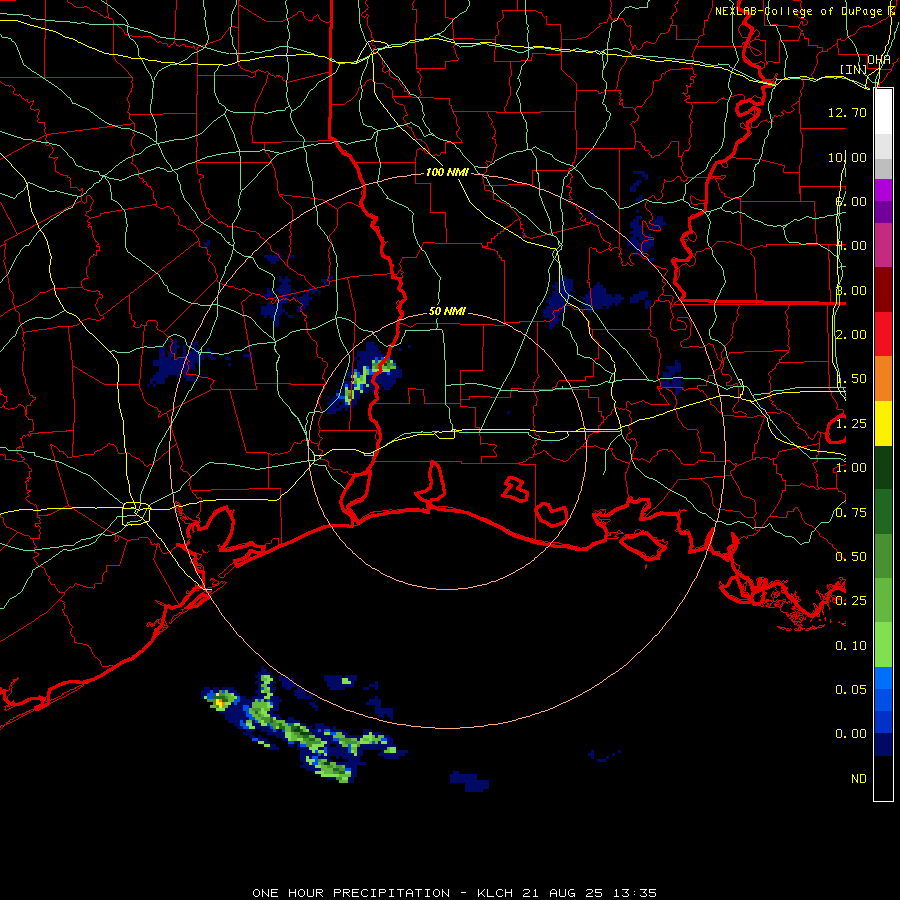The height and width of the screenshot is (900, 900).
Task: Click the ONE HOUR PRECIPITATION KLCH caption
Action: 455,893
